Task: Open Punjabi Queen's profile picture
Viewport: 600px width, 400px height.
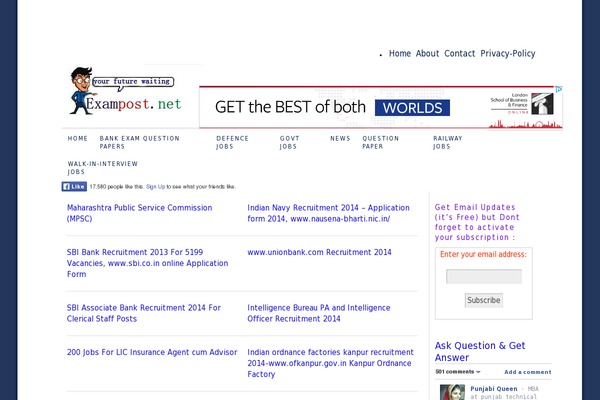Action: coord(452,392)
